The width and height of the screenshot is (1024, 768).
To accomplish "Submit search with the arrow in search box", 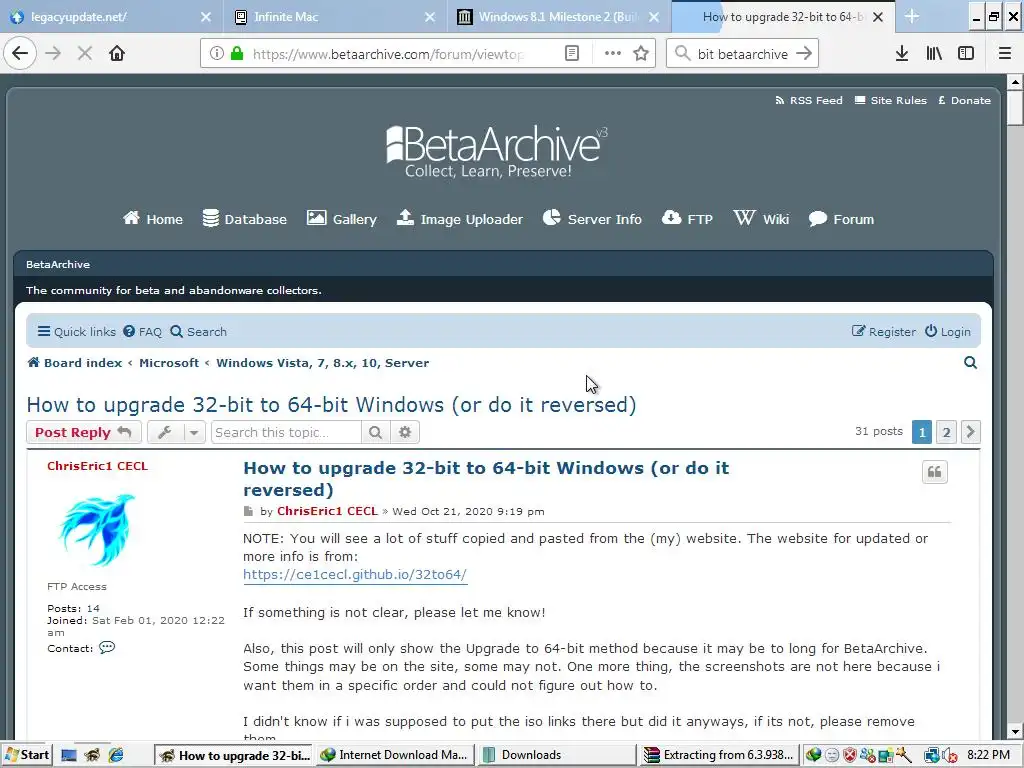I will [x=804, y=54].
